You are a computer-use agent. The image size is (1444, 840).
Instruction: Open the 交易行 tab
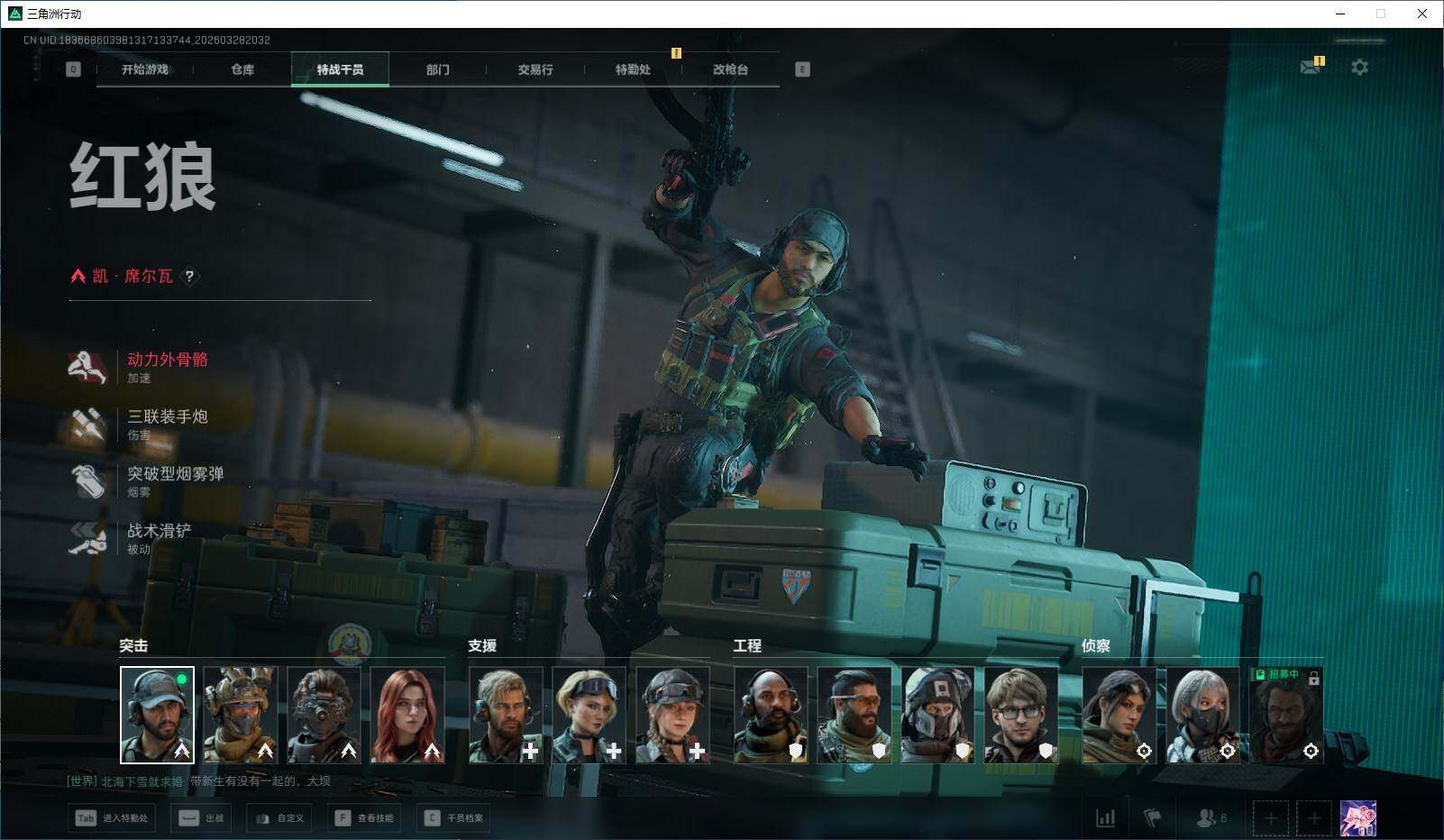coord(535,69)
